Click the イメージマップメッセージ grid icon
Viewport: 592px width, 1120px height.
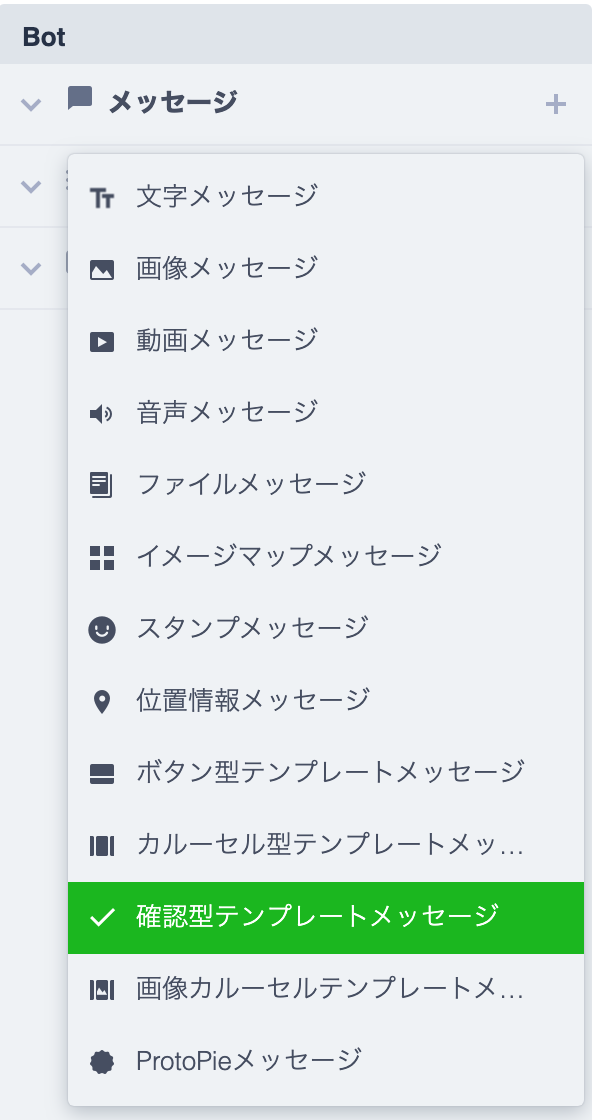(103, 556)
